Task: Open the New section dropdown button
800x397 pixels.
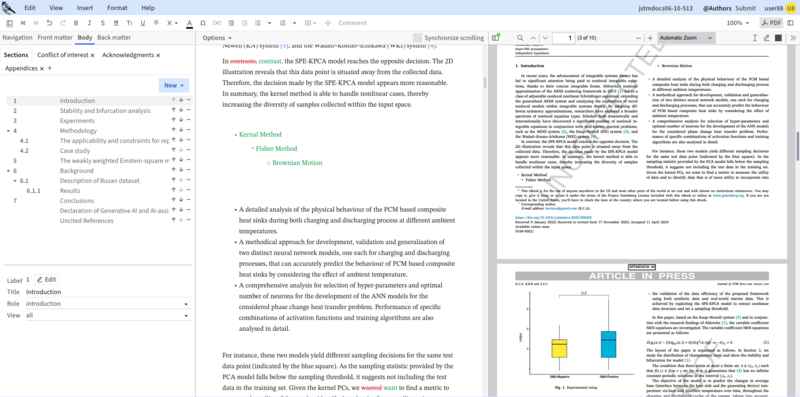Action: (174, 85)
